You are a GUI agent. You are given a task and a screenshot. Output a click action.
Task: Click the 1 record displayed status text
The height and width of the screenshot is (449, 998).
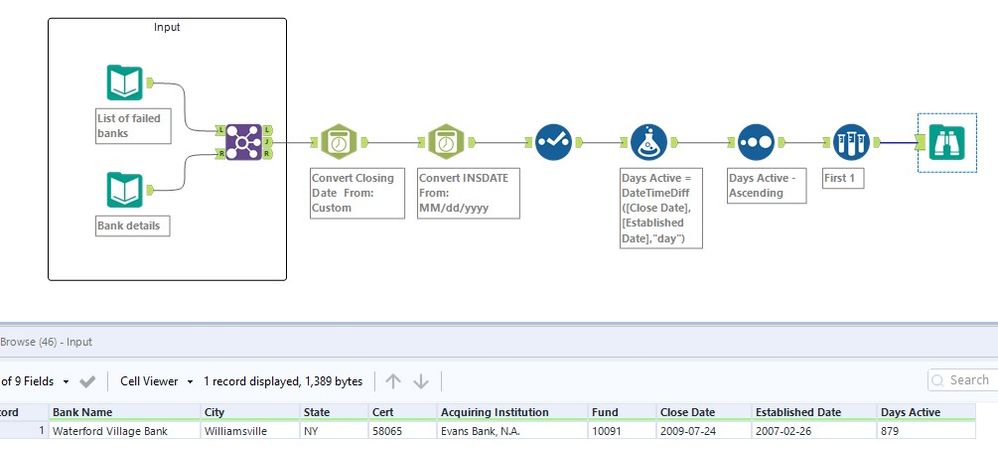283,381
